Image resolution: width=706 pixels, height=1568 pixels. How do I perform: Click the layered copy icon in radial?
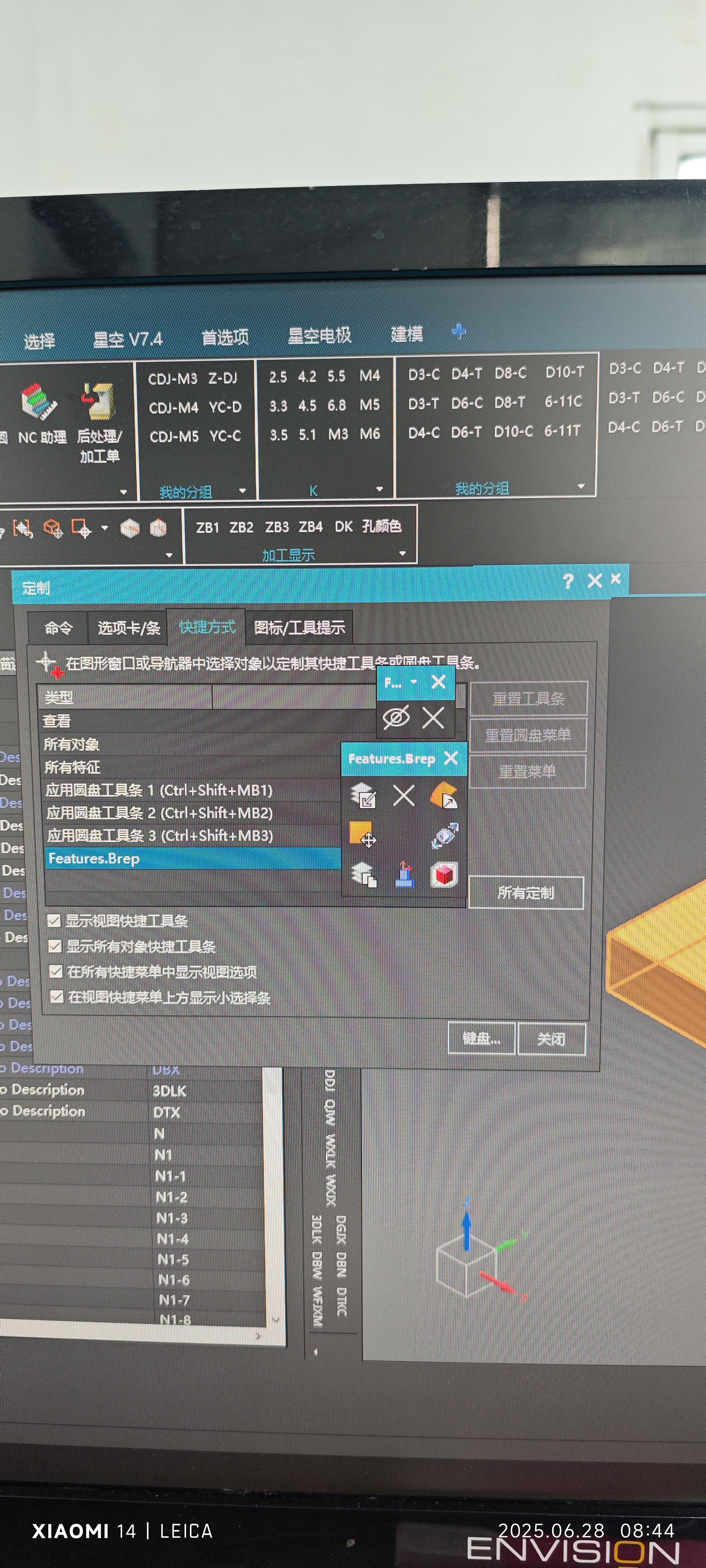click(x=364, y=875)
